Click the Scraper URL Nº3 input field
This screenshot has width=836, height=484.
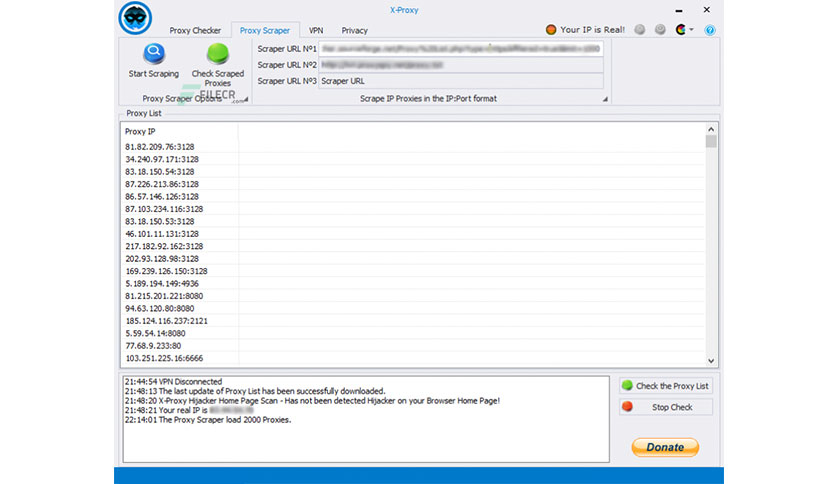[461, 81]
